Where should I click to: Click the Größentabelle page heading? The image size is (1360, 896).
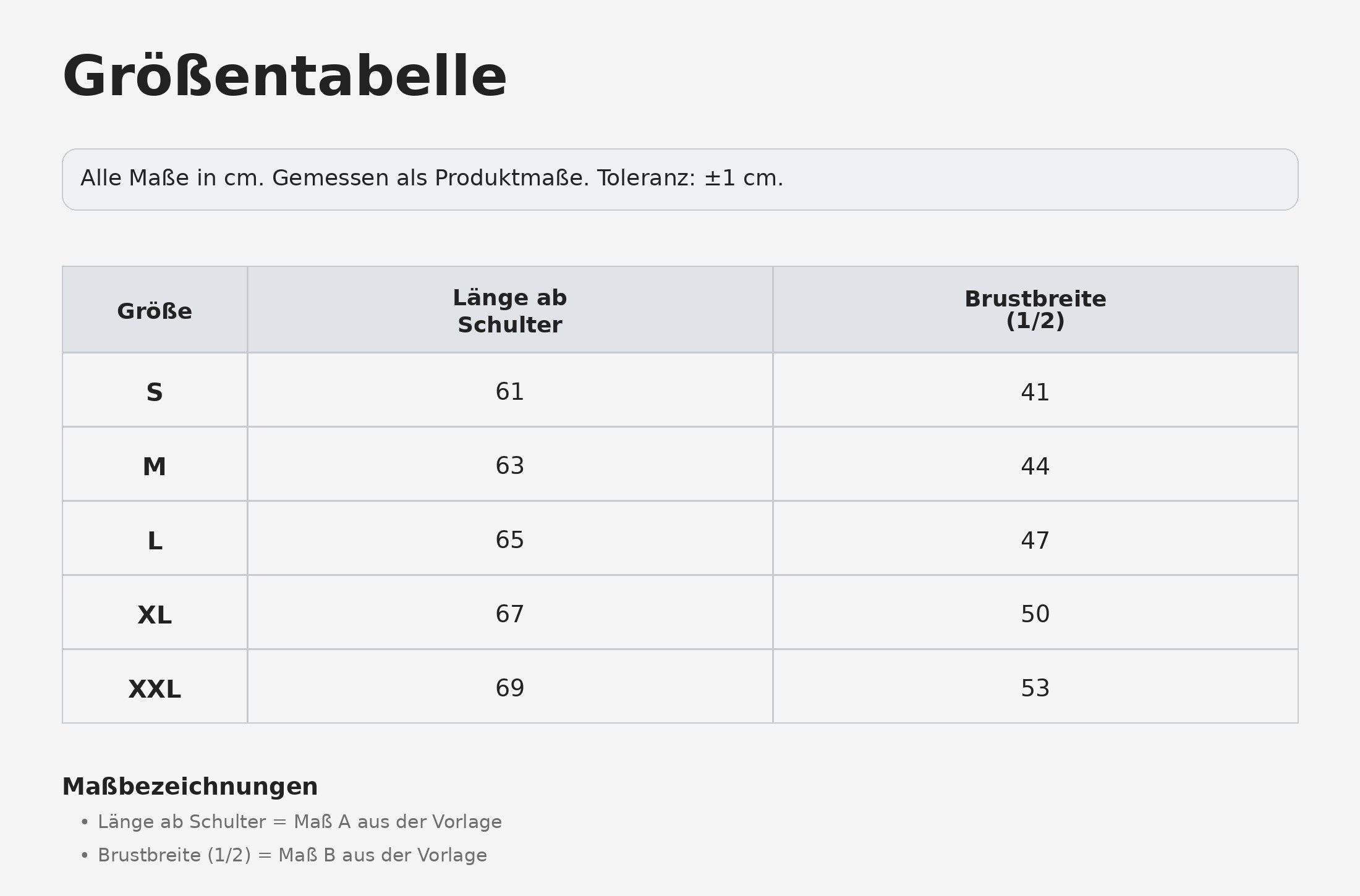[x=284, y=77]
